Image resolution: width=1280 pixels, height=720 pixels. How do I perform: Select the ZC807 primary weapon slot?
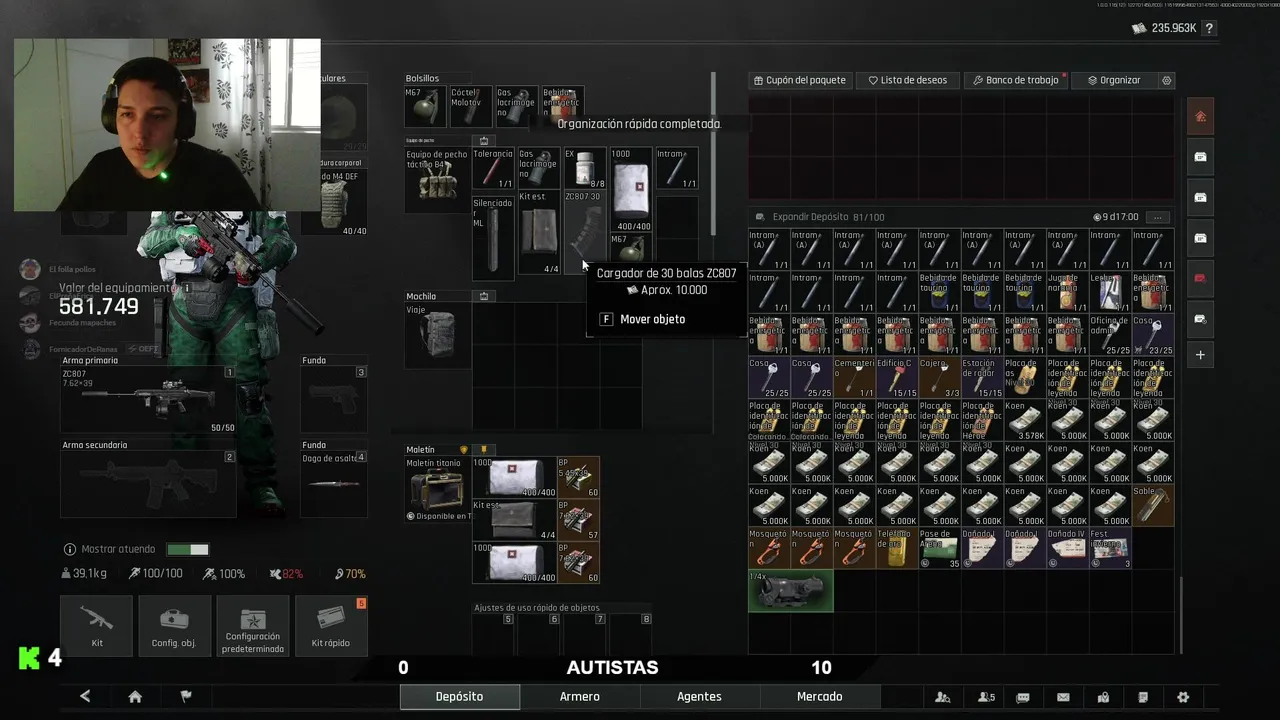(x=149, y=399)
